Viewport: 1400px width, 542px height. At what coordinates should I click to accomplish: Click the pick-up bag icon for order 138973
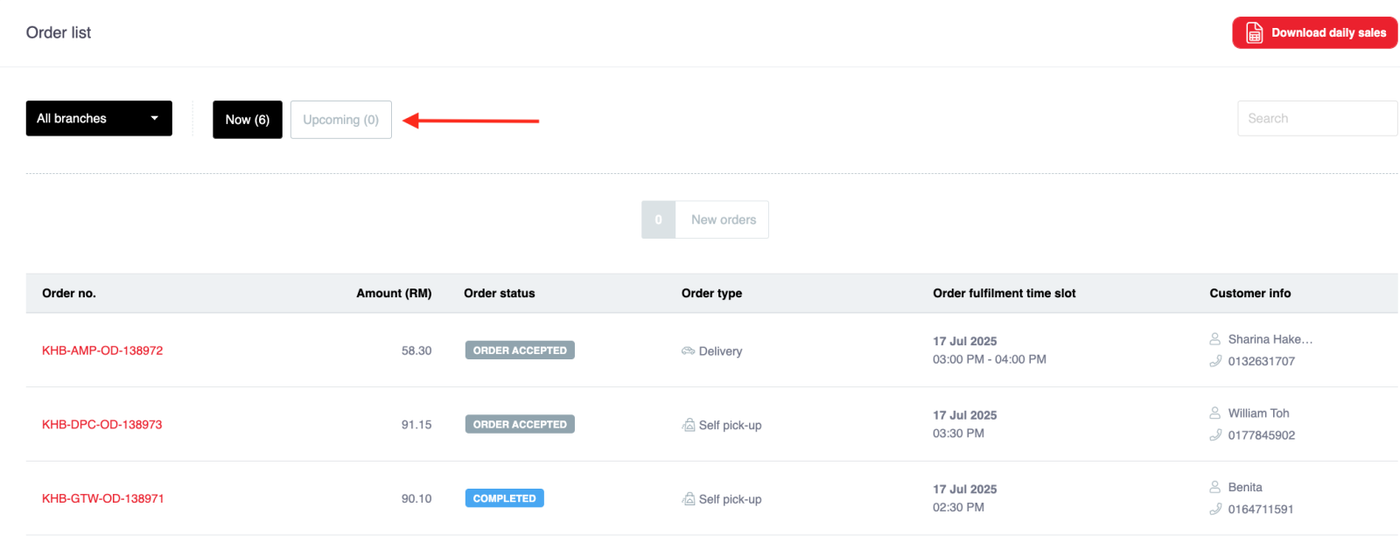pyautogui.click(x=688, y=425)
